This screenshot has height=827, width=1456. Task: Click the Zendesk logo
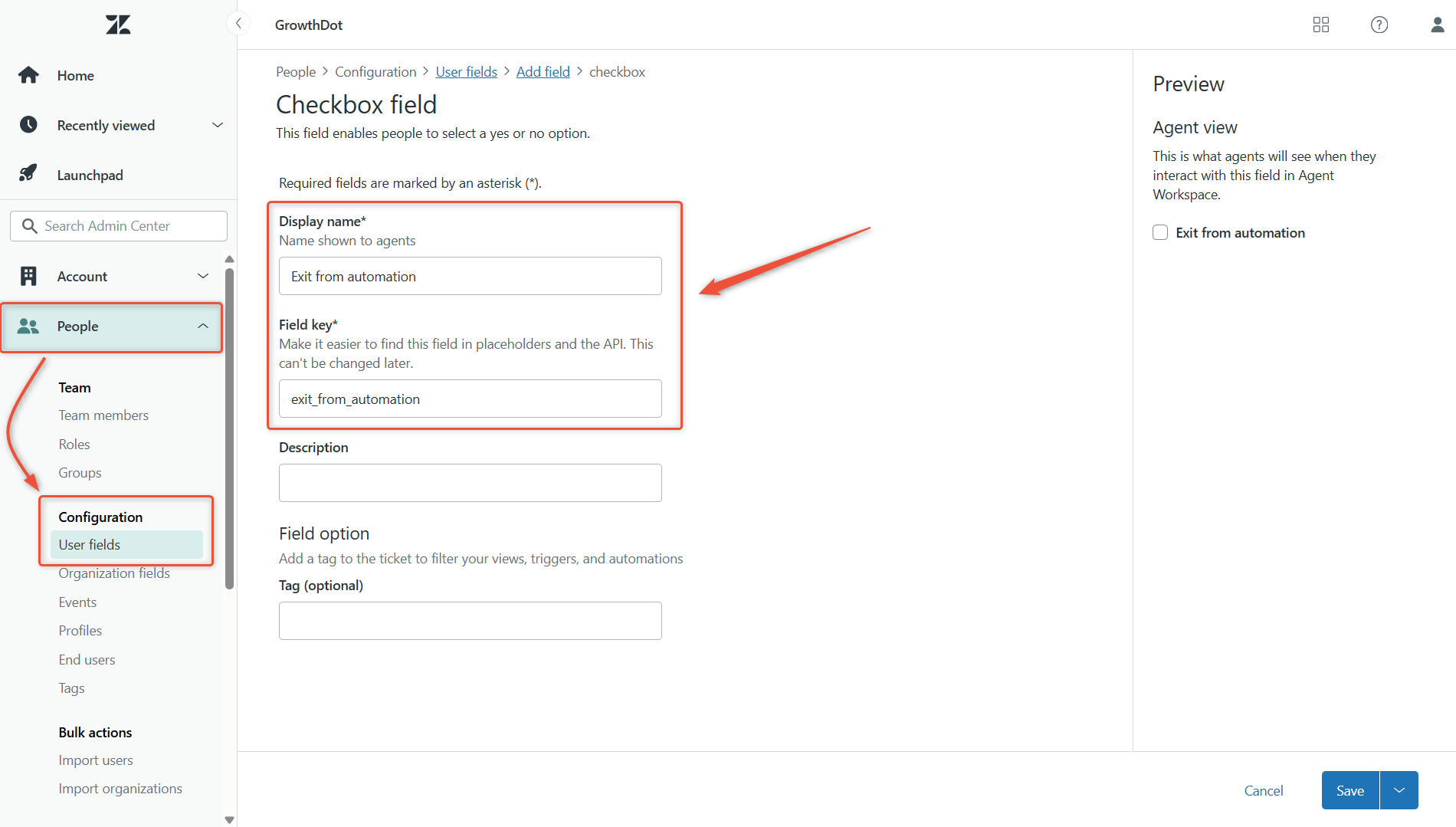pos(117,24)
